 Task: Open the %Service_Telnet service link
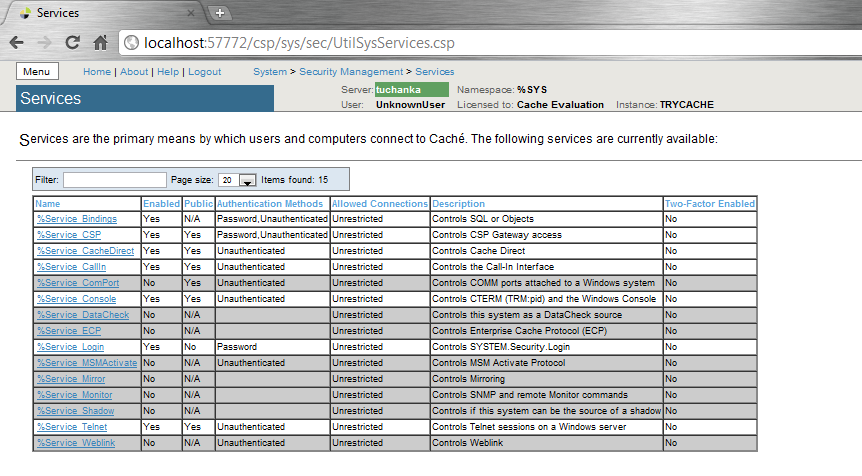click(x=70, y=427)
